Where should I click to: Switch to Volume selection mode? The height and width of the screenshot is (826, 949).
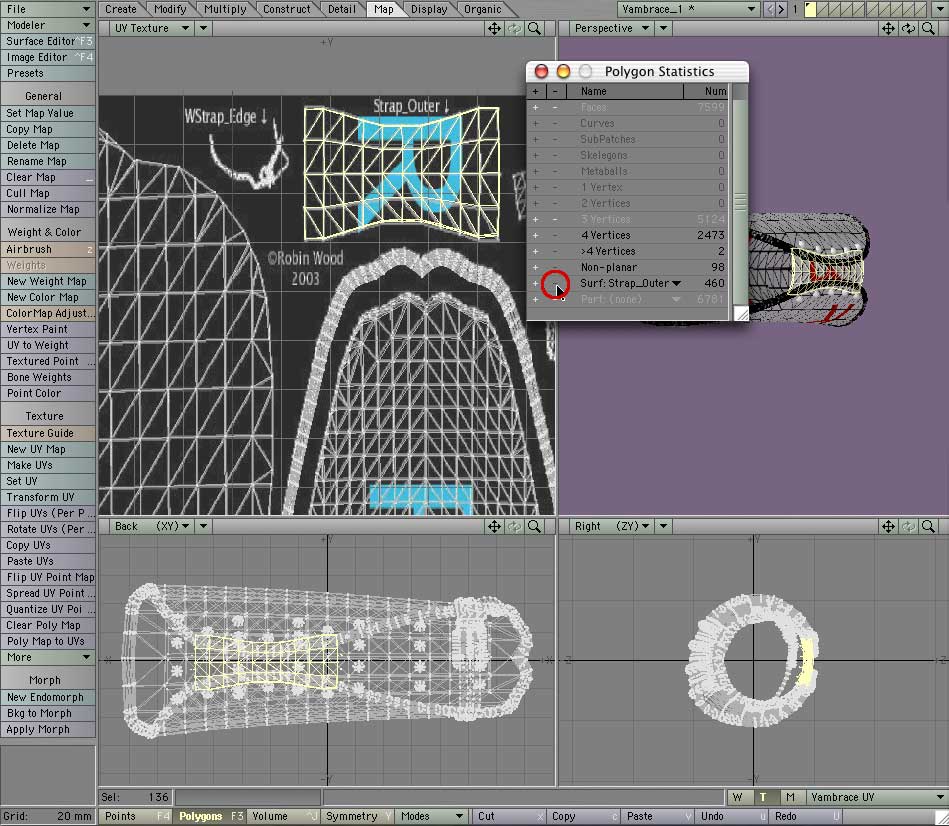pos(283,816)
